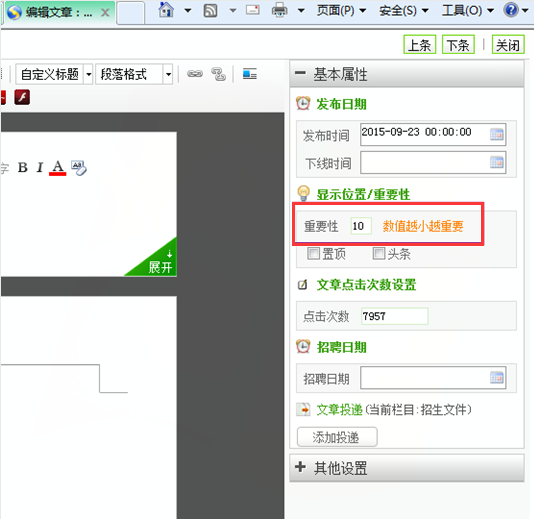The height and width of the screenshot is (519, 534).
Task: Insert a hyperlink with the link icon
Action: pyautogui.click(x=195, y=74)
